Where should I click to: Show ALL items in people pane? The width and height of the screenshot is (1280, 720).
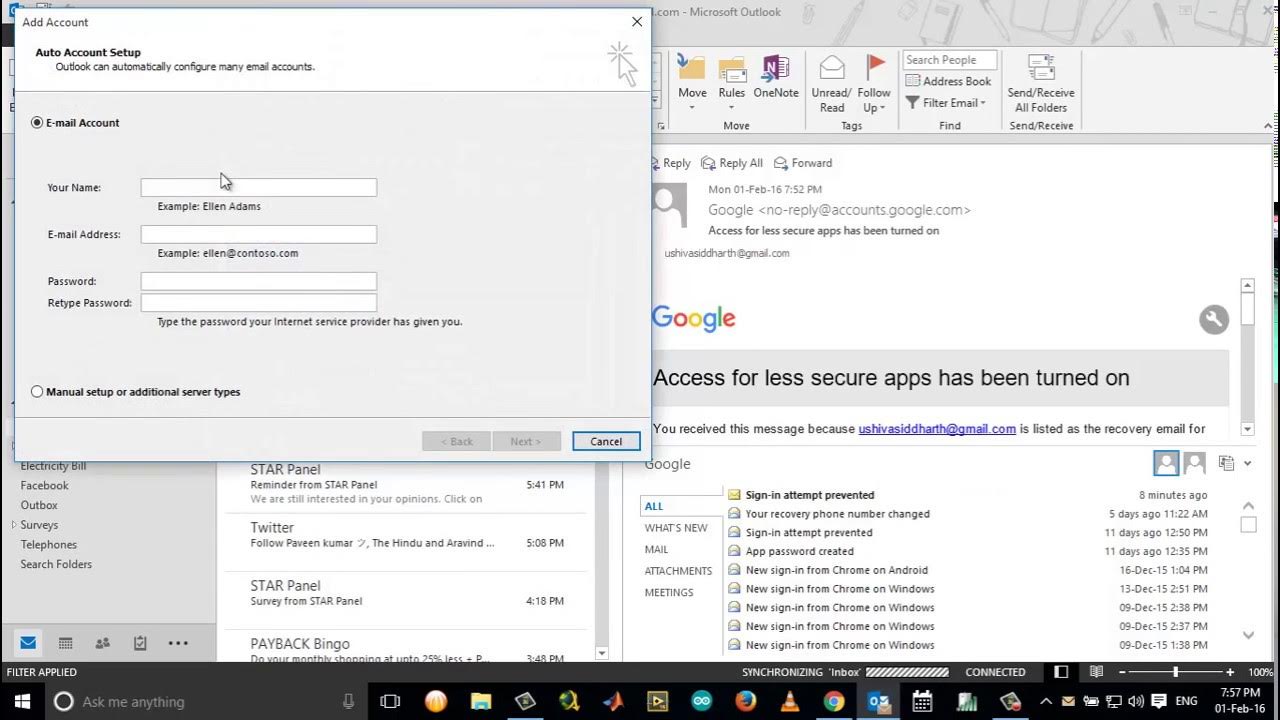coord(654,506)
